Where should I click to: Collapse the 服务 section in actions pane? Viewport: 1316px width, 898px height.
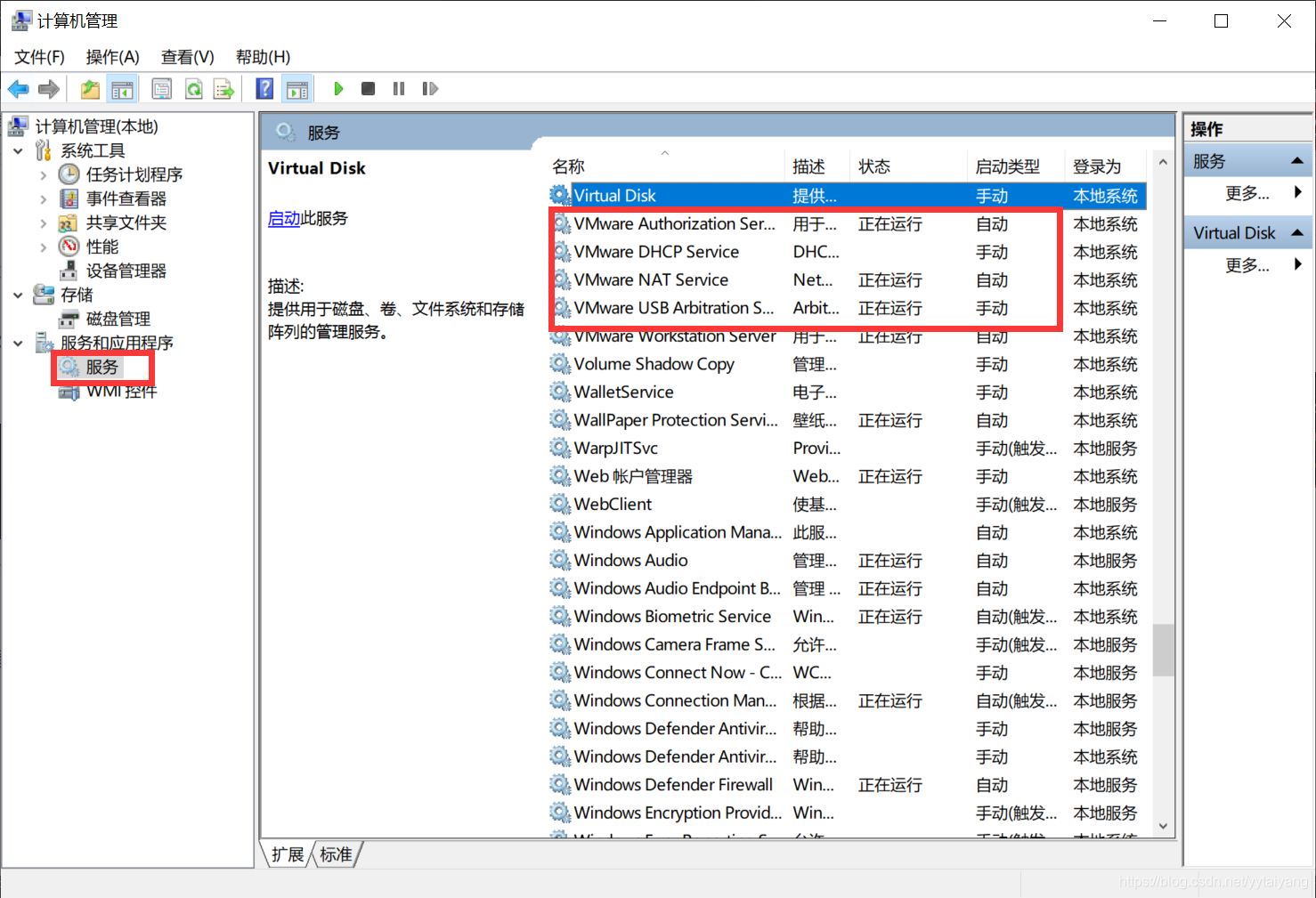pyautogui.click(x=1296, y=161)
